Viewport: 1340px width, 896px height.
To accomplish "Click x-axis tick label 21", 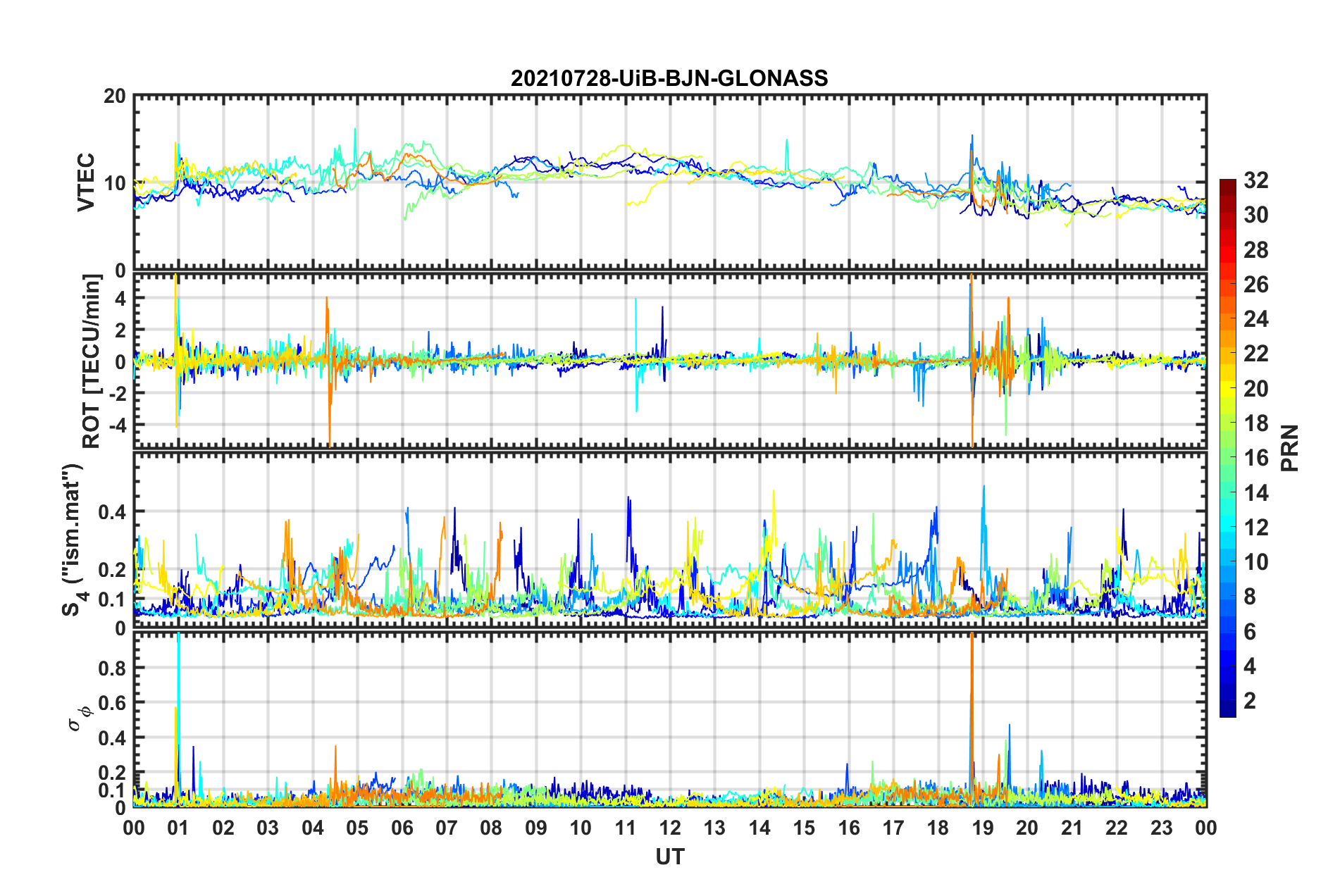I will [x=1072, y=828].
